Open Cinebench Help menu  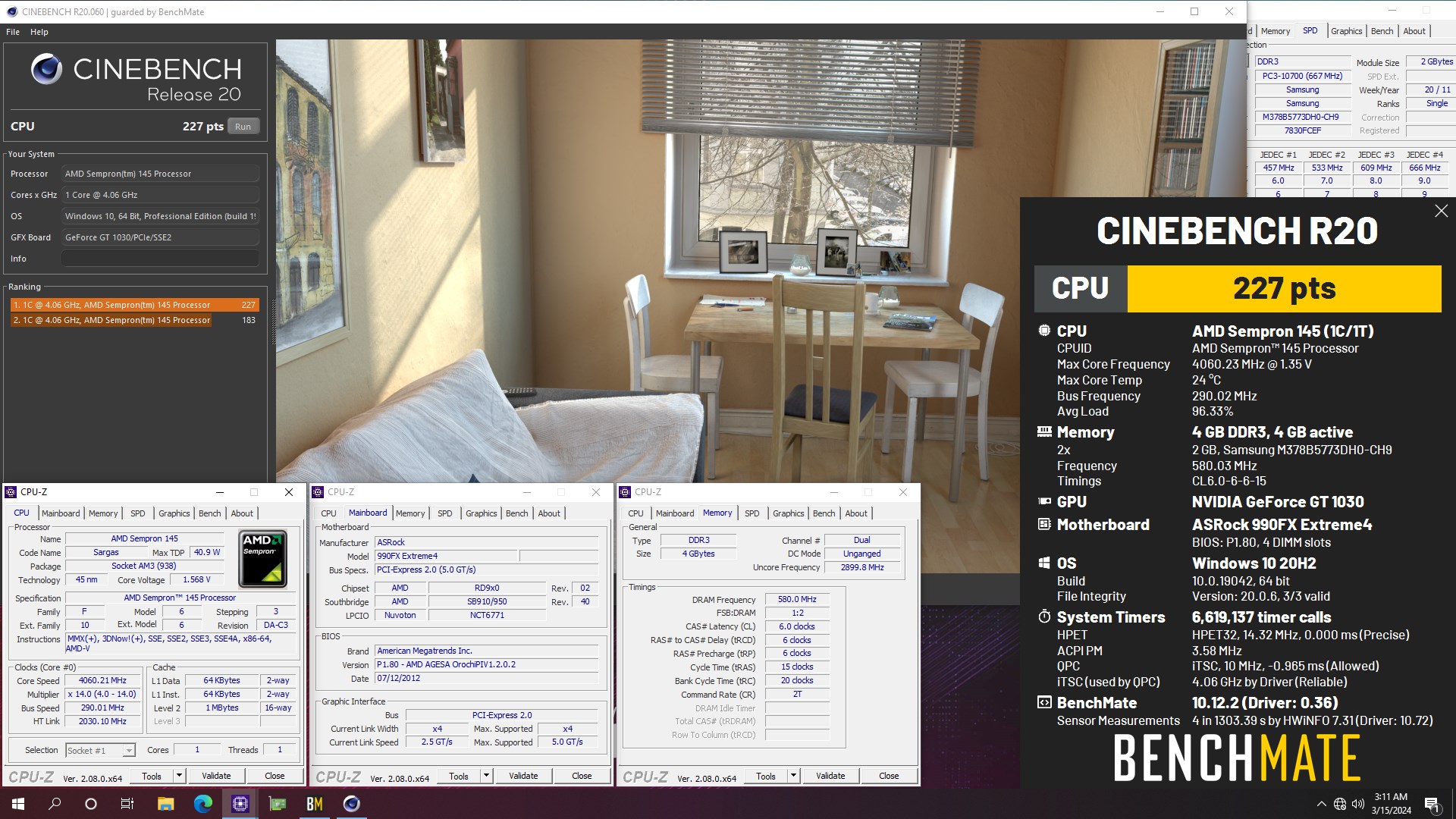click(39, 32)
